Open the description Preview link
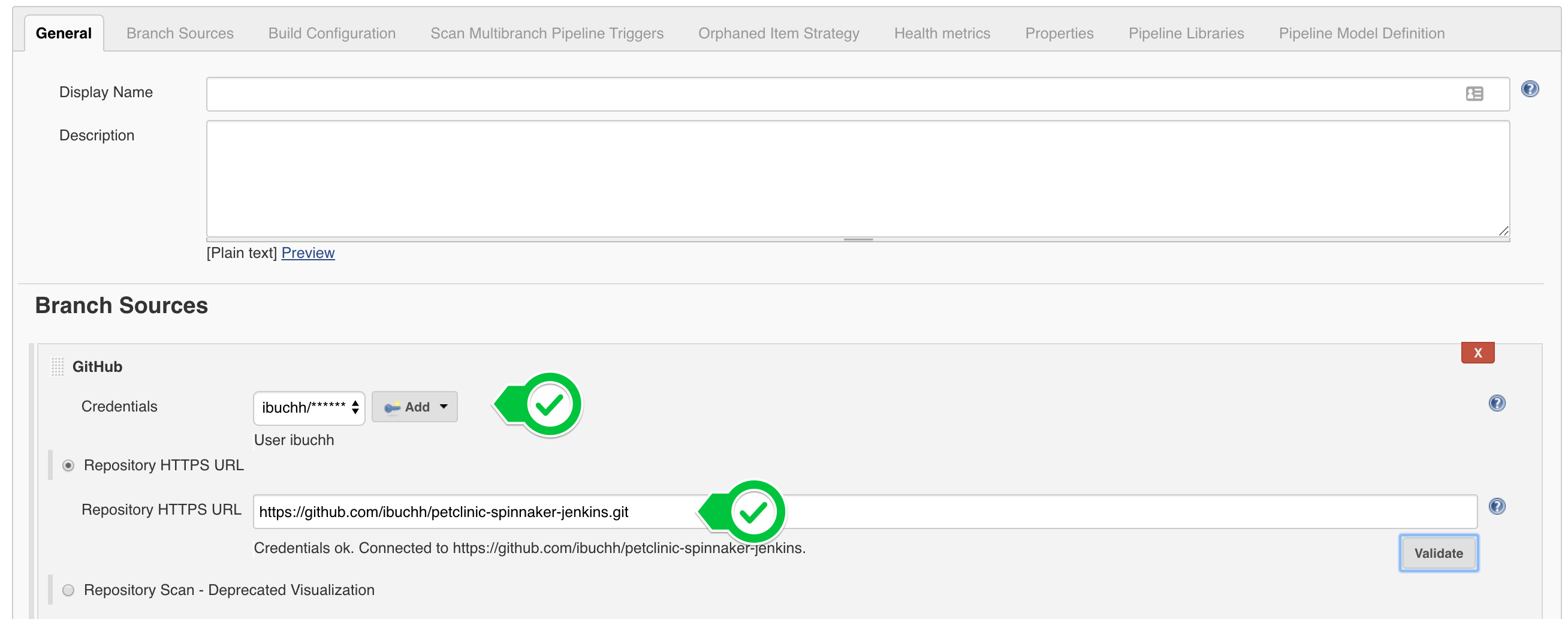 point(308,253)
